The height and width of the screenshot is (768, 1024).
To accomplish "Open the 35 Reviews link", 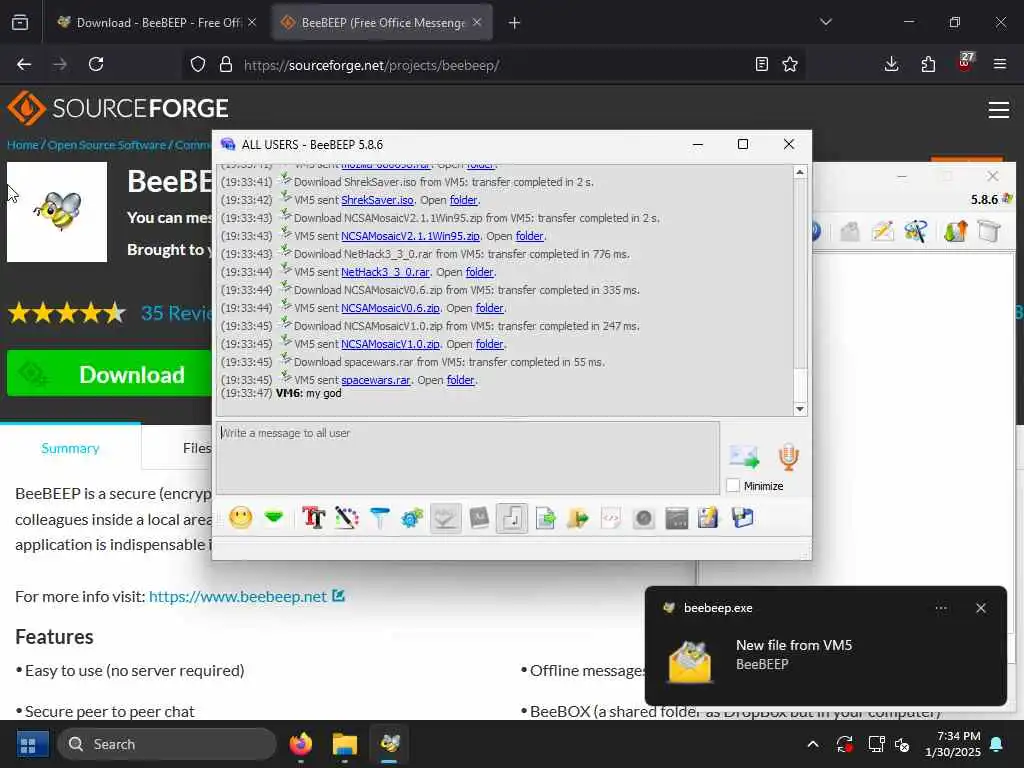I will click(176, 313).
